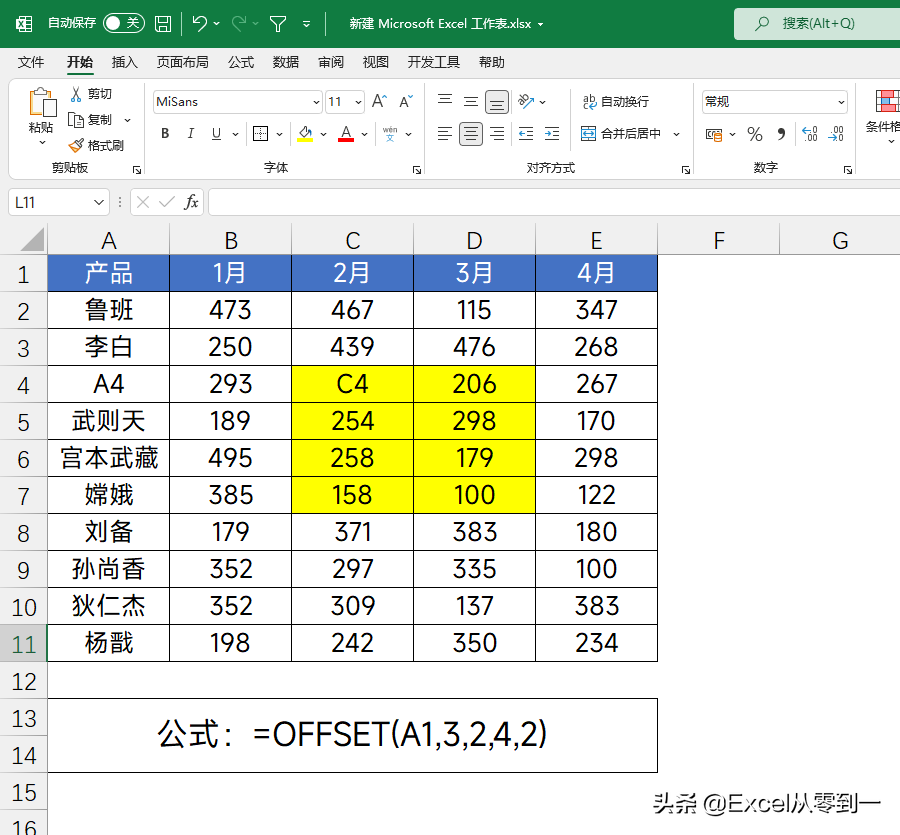Click the Undo arrow icon

(199, 24)
